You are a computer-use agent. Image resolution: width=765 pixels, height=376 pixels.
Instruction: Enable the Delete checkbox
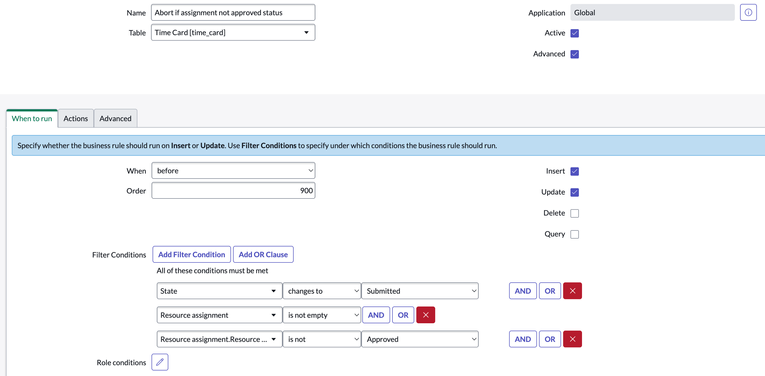tap(575, 214)
